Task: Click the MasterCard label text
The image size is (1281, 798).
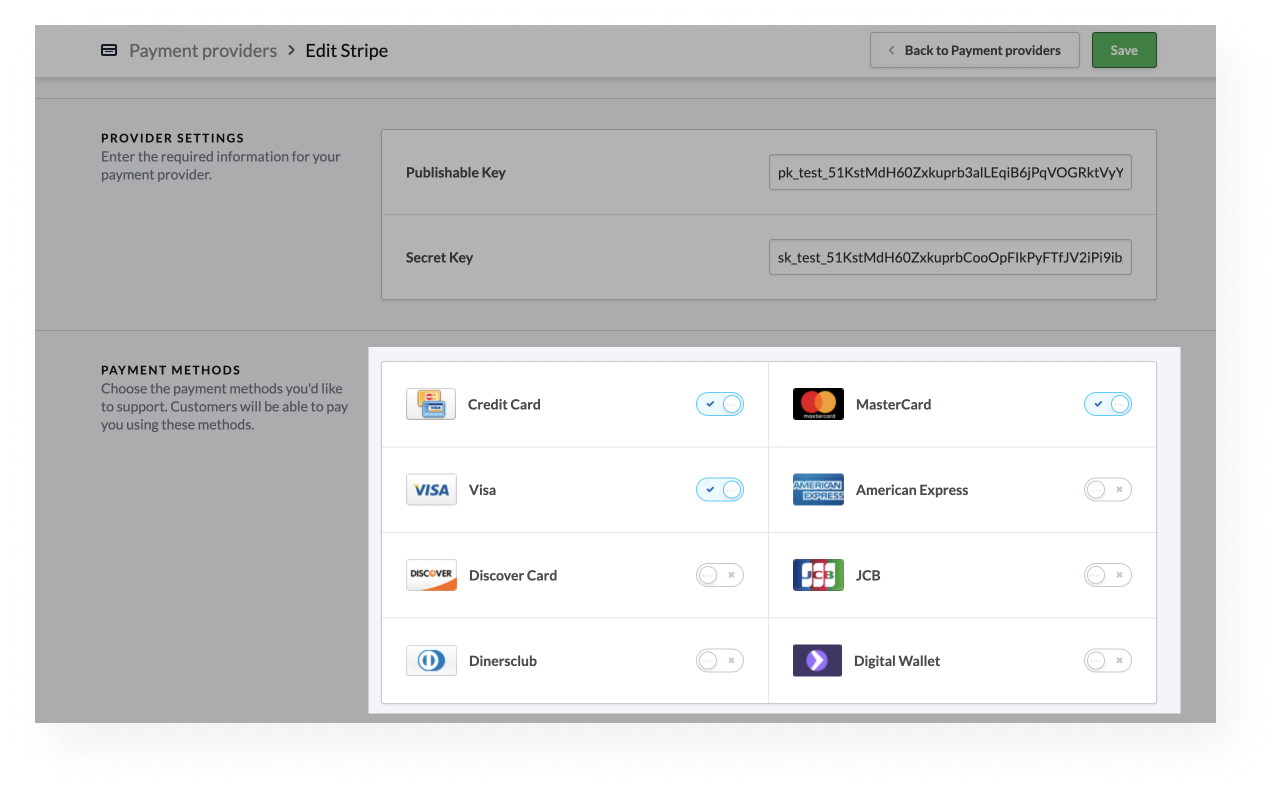Action: 894,404
